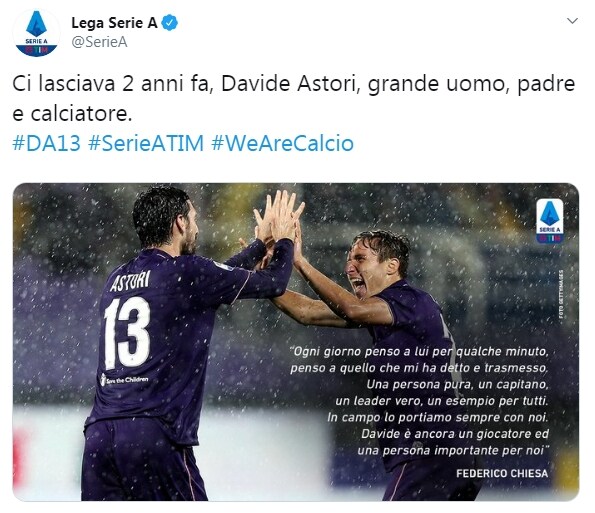Open the #SerieATIM hashtag

[x=146, y=143]
